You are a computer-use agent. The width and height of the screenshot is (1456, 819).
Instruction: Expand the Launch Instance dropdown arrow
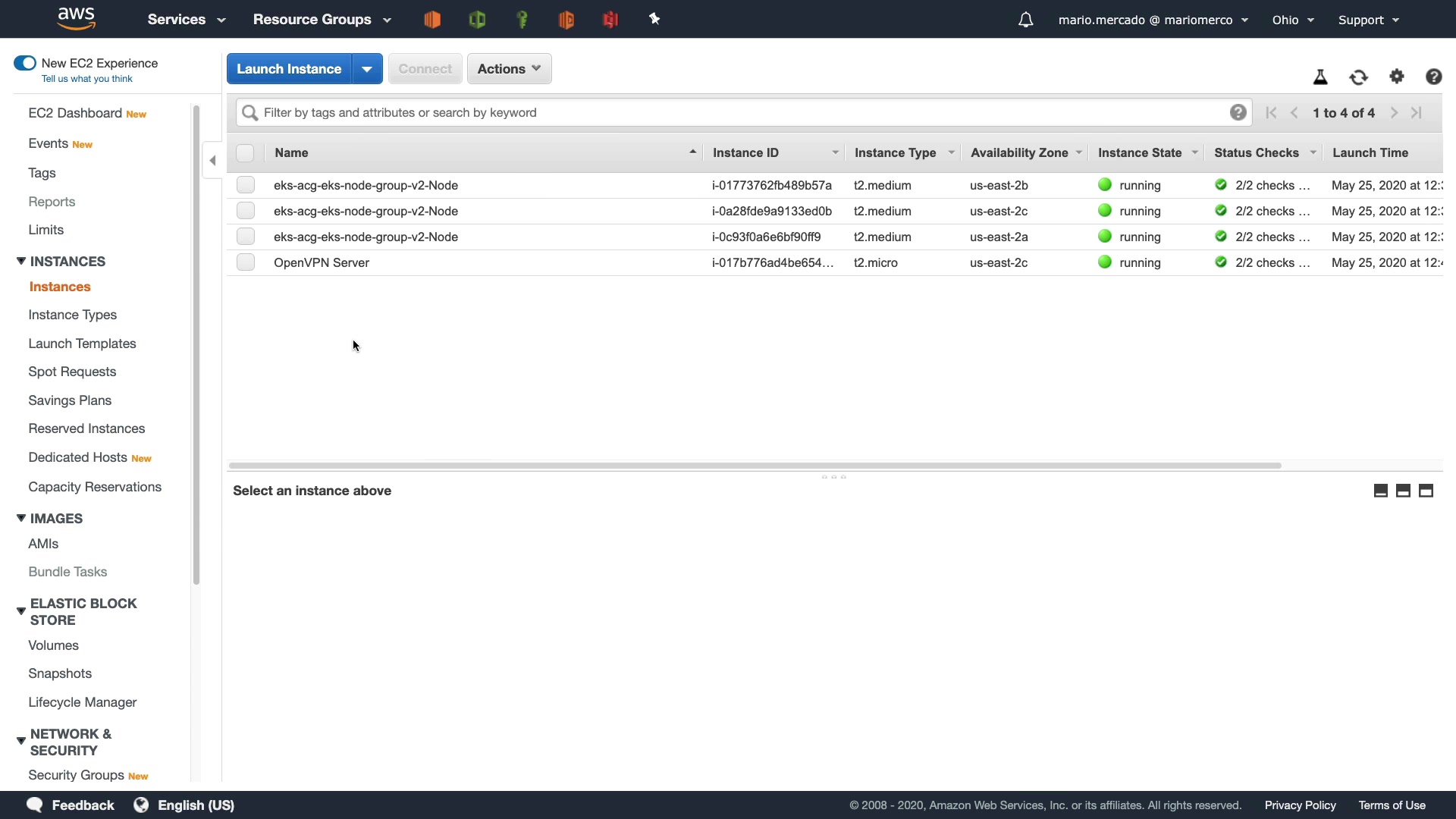point(367,69)
